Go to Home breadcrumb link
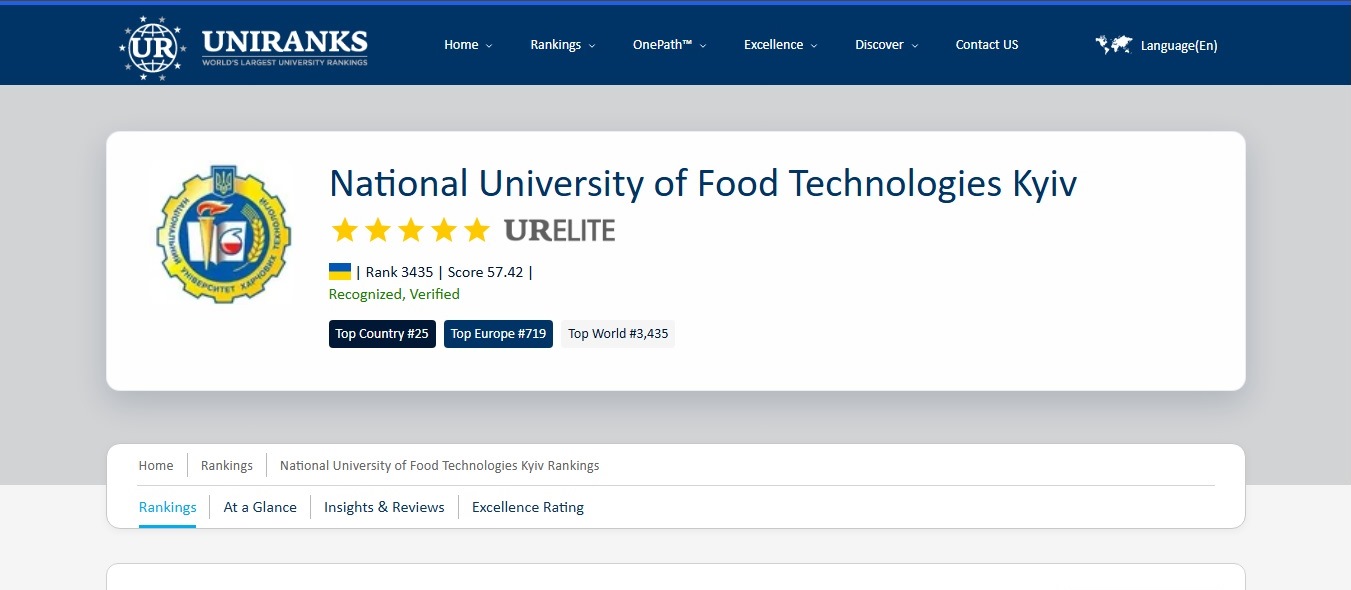1351x590 pixels. 156,466
